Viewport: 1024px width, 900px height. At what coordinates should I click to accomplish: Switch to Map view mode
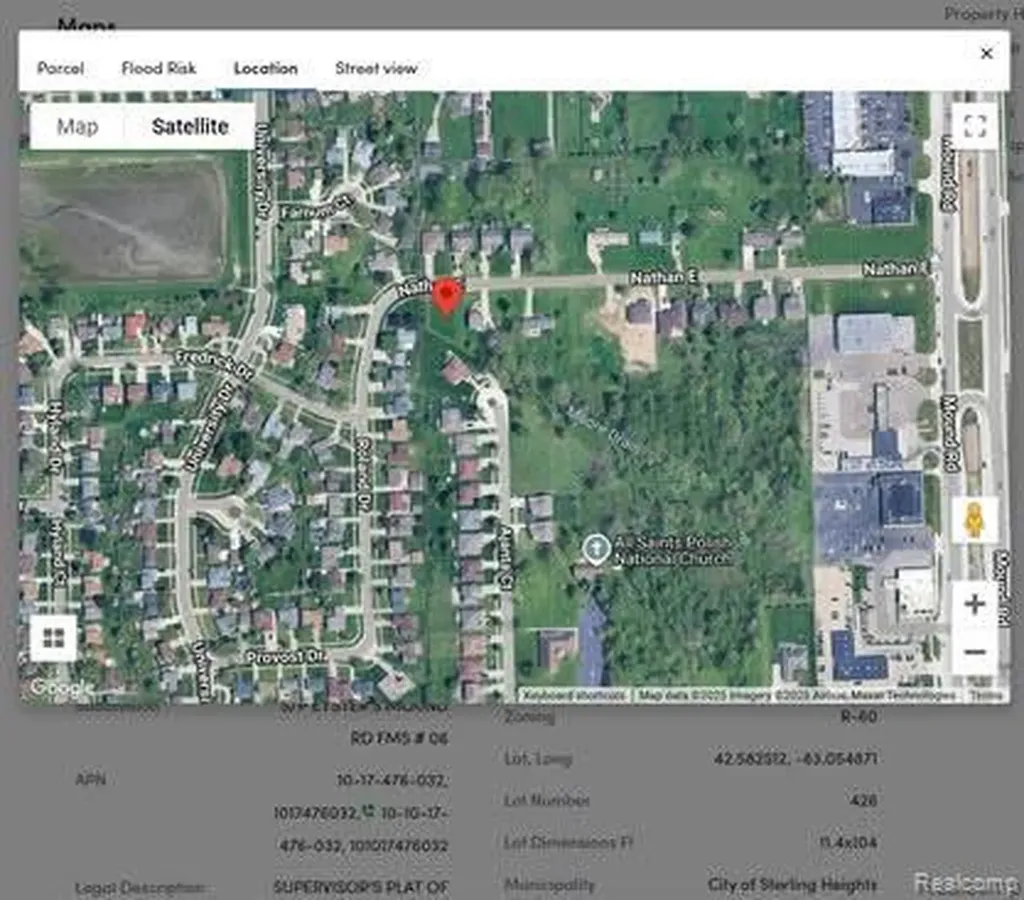click(78, 126)
